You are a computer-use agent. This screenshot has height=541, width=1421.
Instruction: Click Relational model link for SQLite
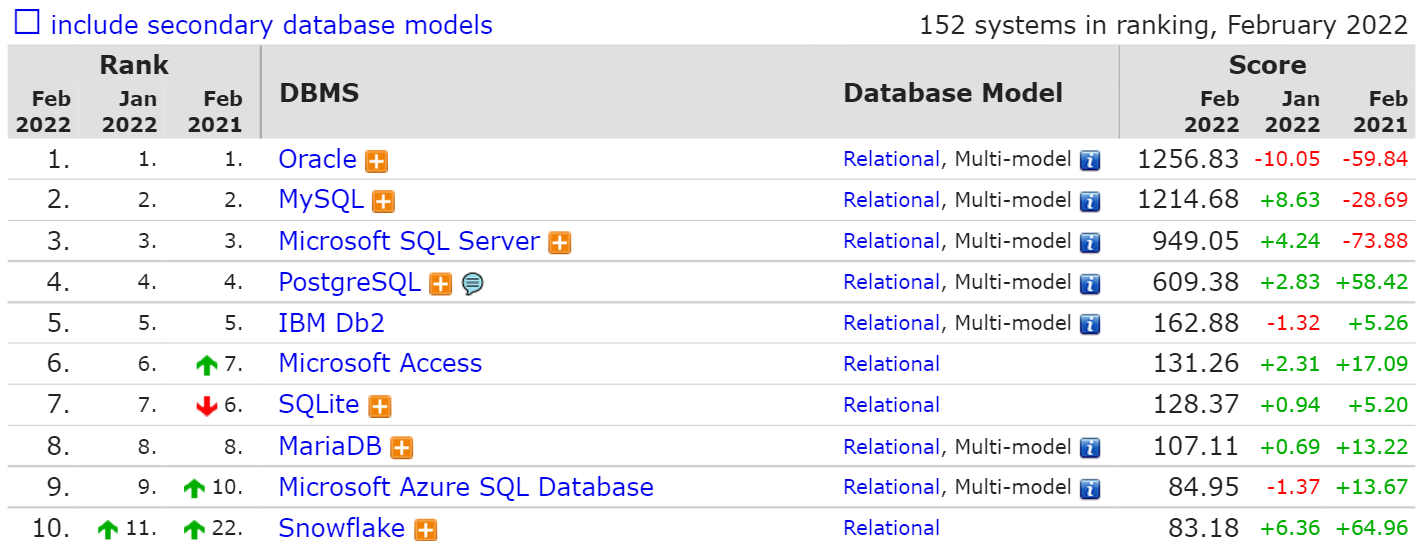(891, 405)
